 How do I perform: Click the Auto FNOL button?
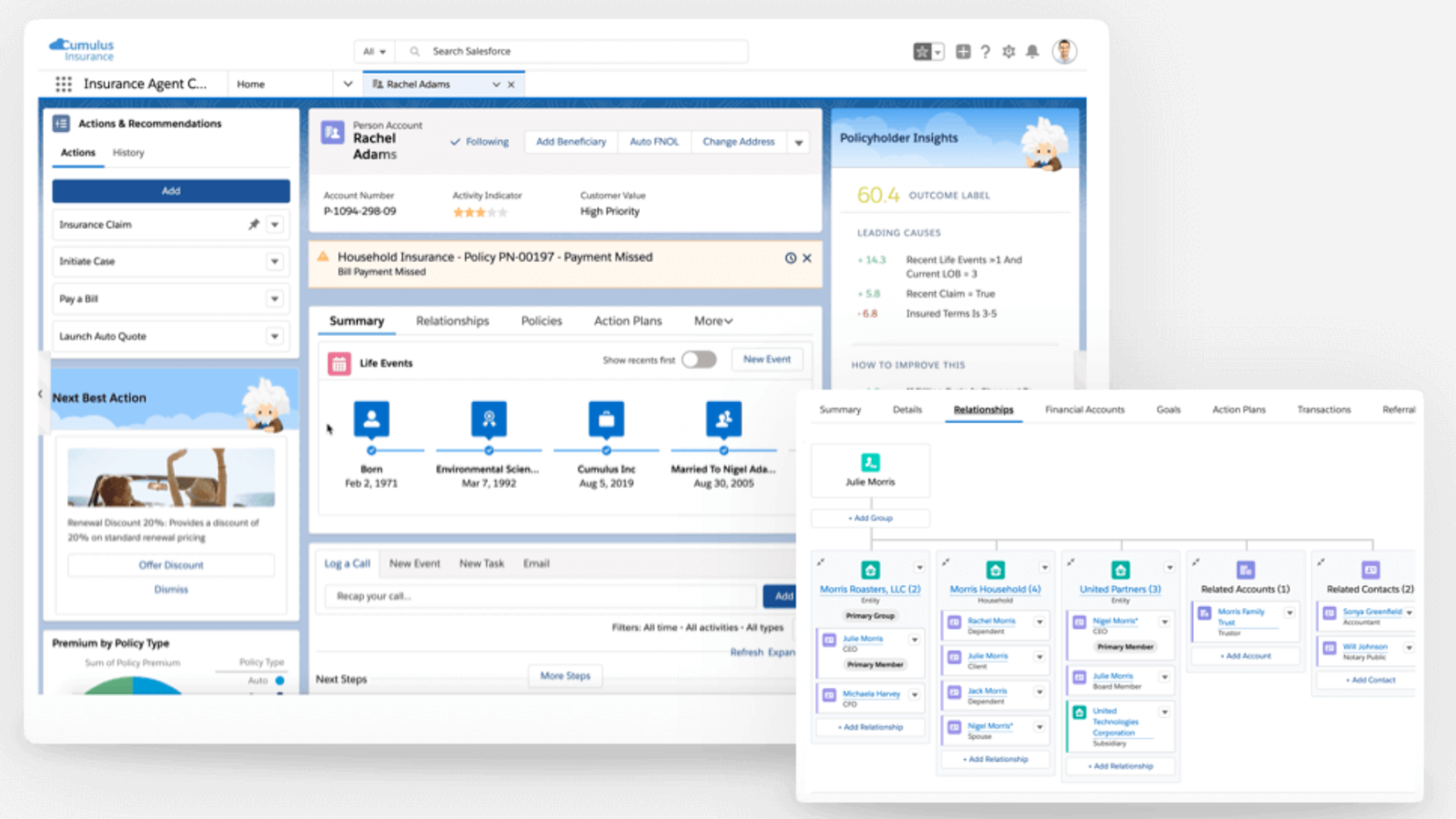coord(654,142)
